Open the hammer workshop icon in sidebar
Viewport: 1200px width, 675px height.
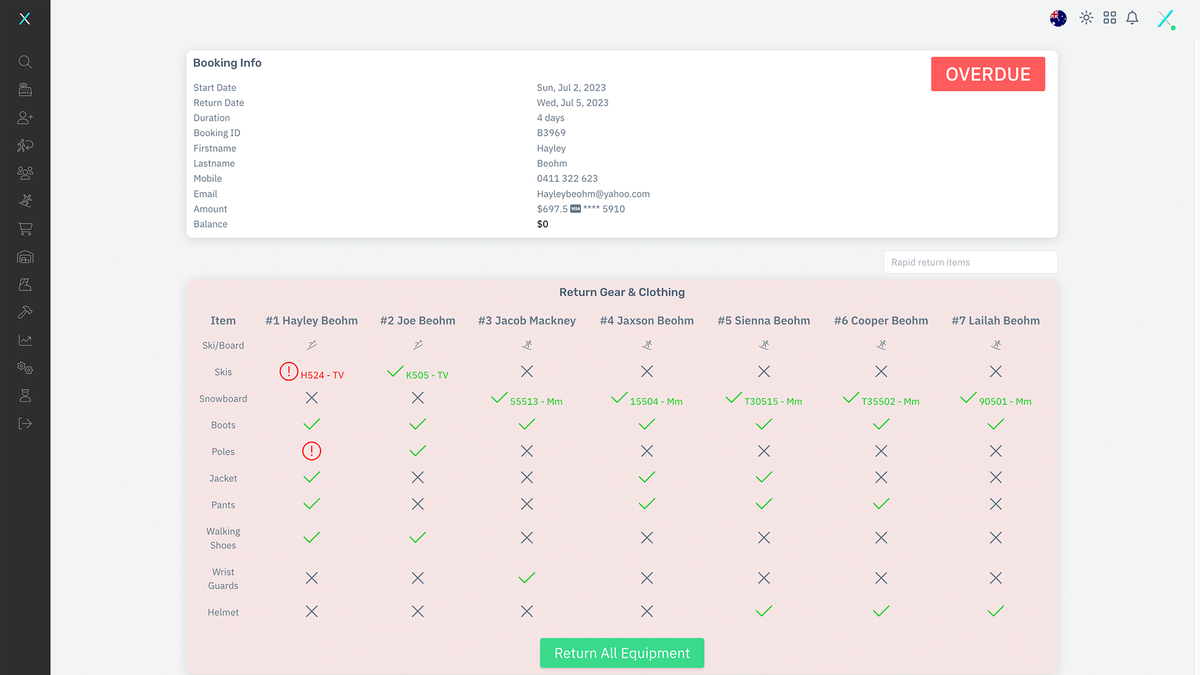(x=25, y=312)
